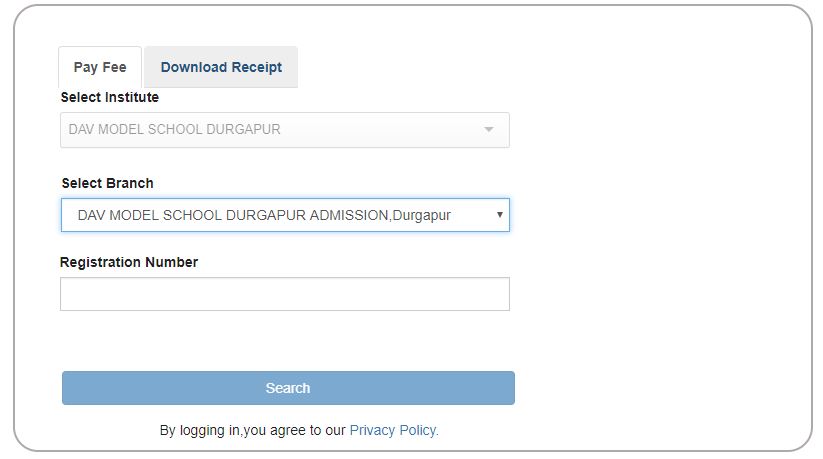The image size is (823, 459).
Task: Click the grey caret in the institute field
Action: tap(489, 130)
